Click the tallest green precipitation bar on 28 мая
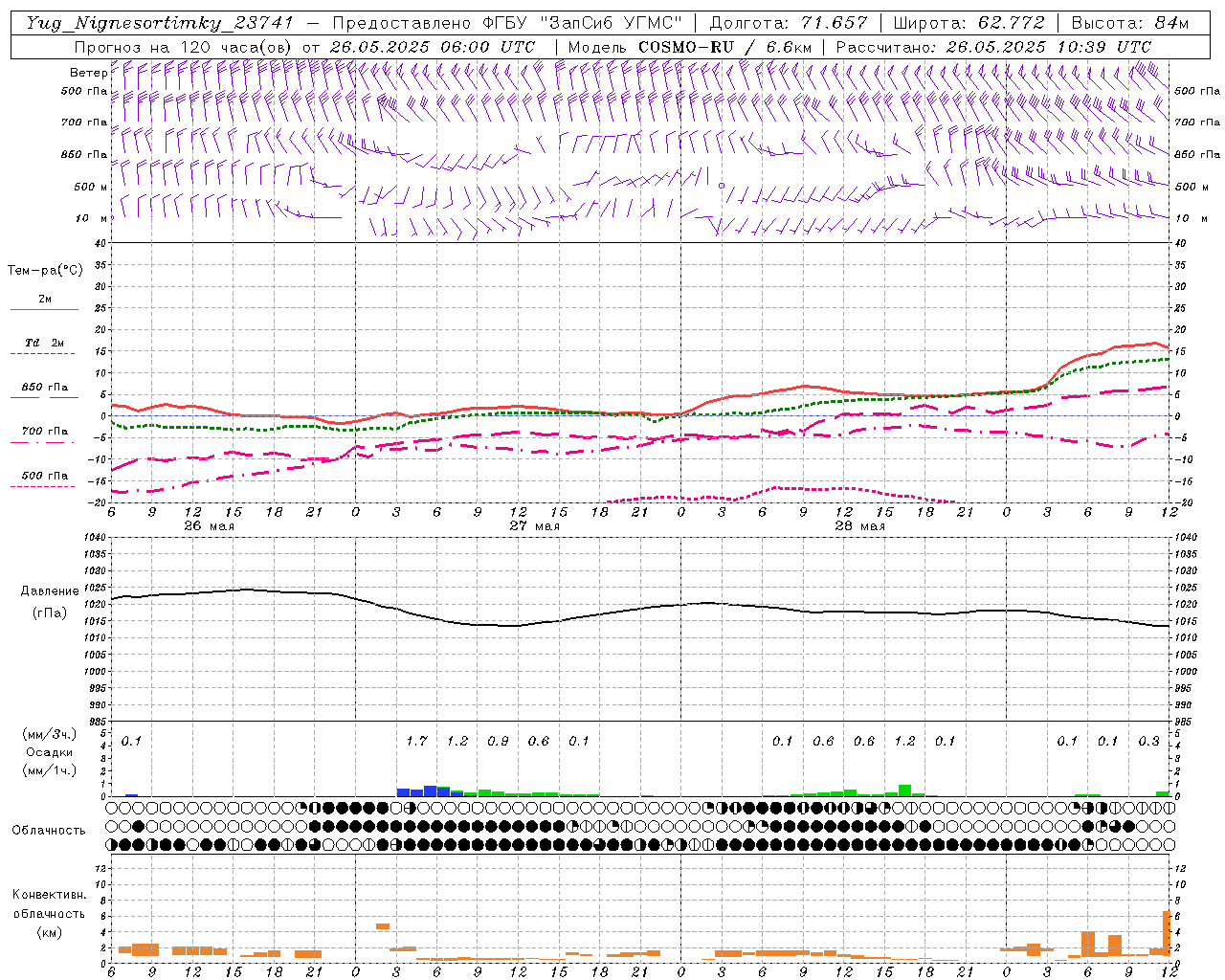Image resolution: width=1225 pixels, height=980 pixels. tap(904, 791)
